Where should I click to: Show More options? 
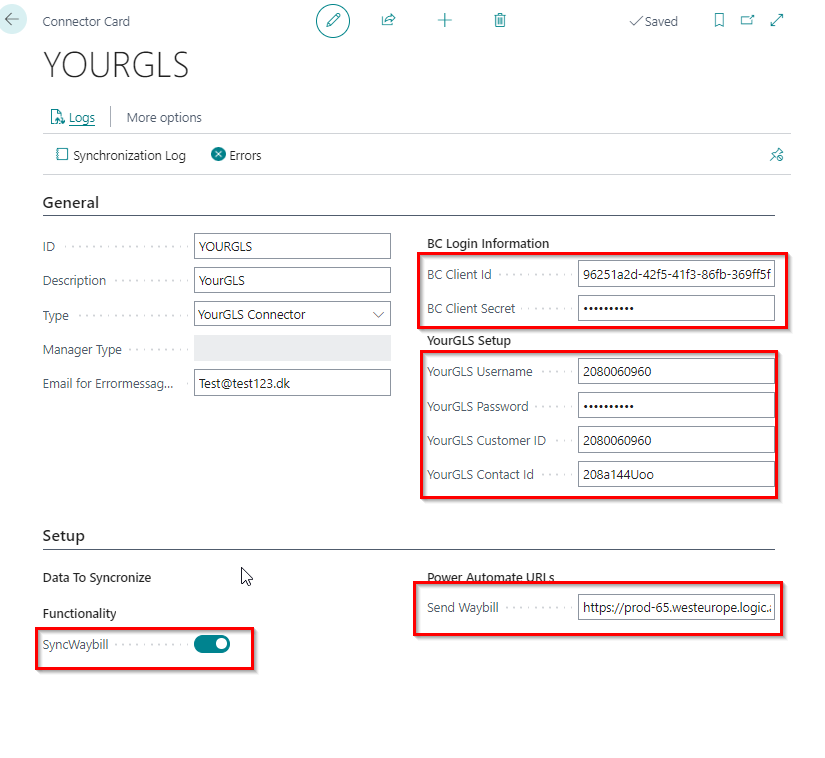pyautogui.click(x=164, y=117)
